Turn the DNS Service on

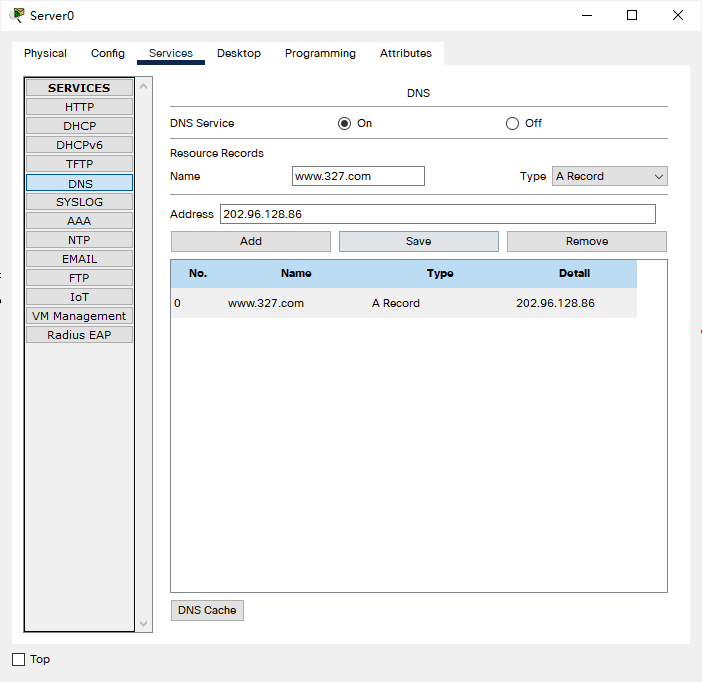(345, 123)
